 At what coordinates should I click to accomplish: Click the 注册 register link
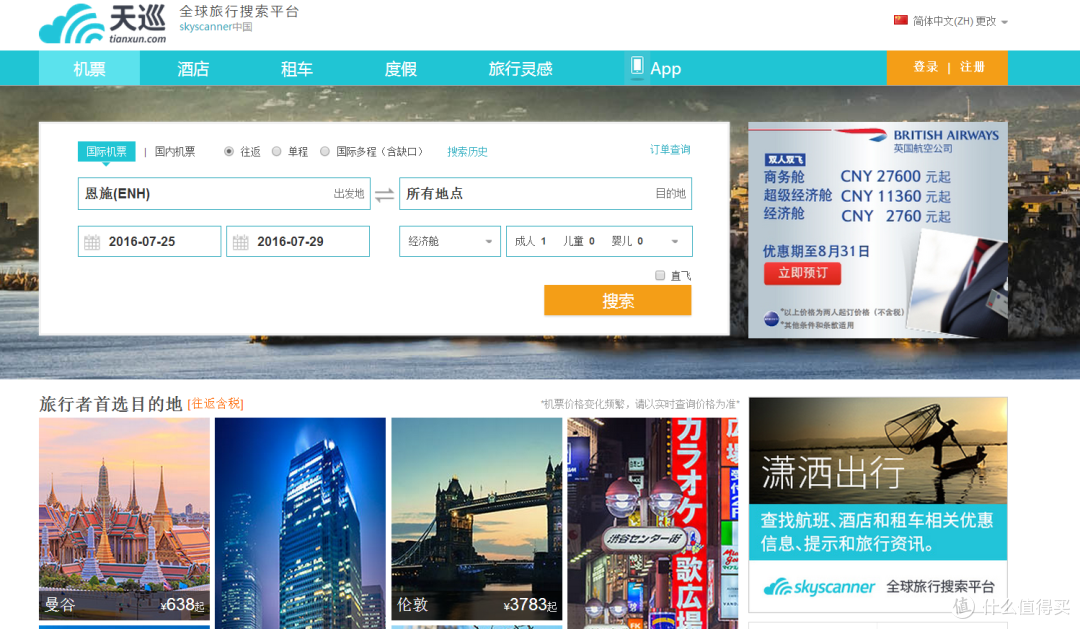coord(972,67)
